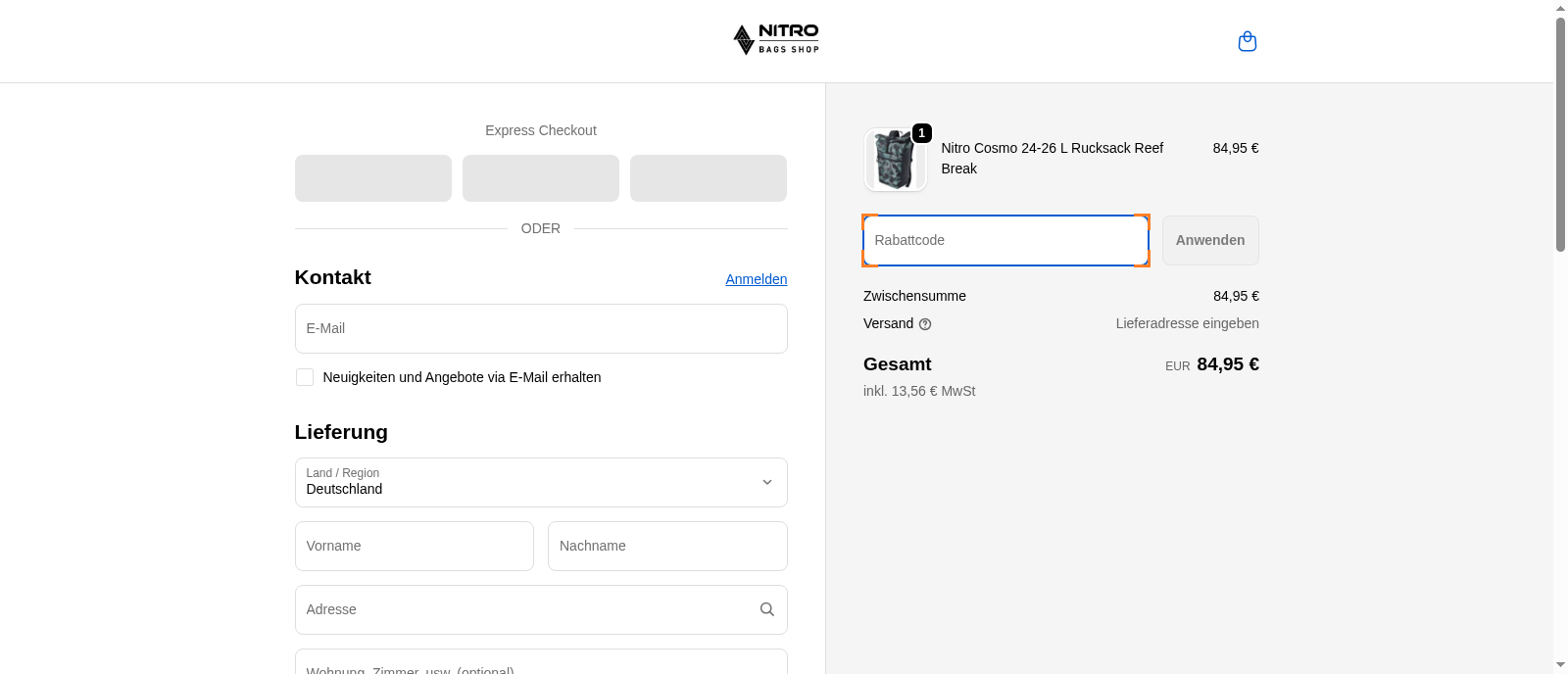Focus the Adresse input field
This screenshot has height=674, width=1568.
[541, 609]
